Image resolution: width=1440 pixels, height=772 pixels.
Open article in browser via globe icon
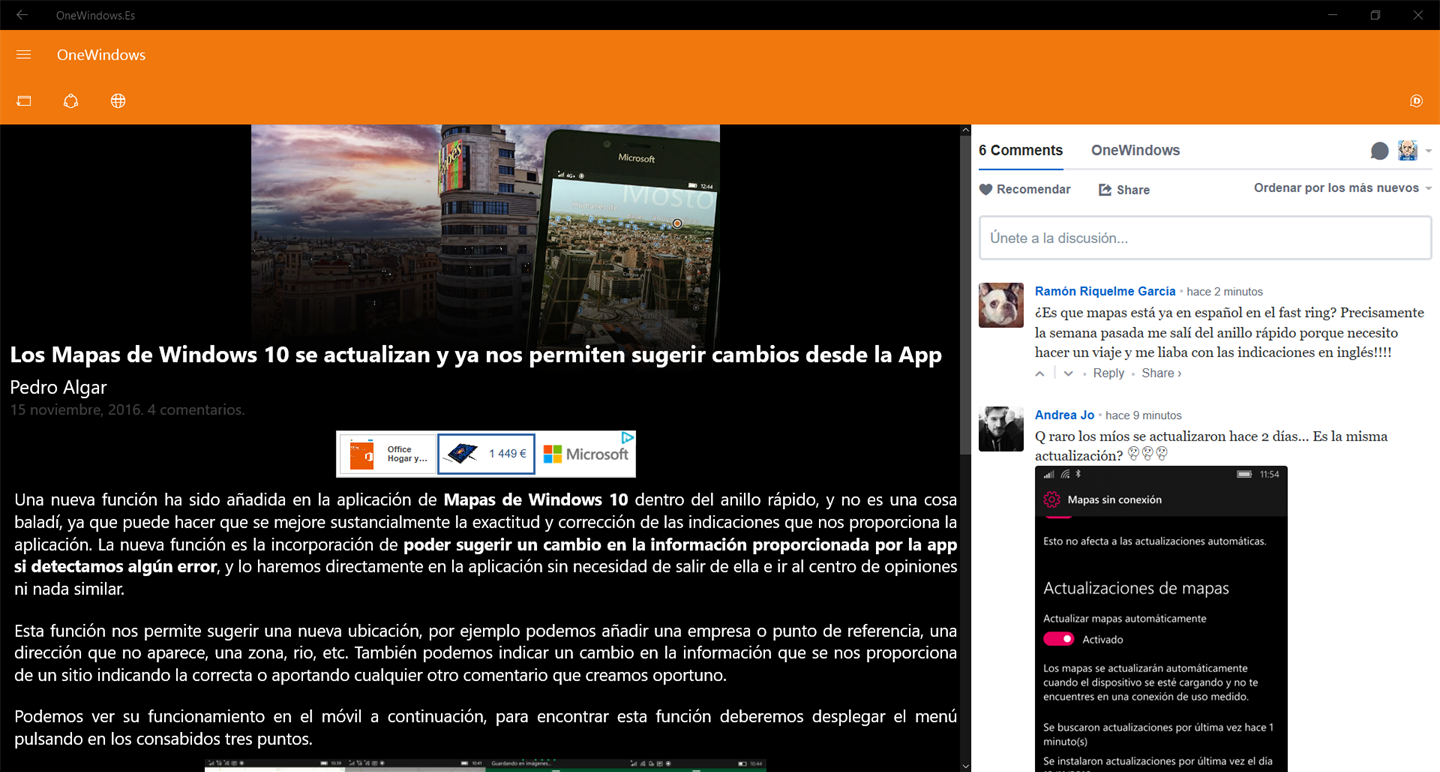[x=118, y=101]
